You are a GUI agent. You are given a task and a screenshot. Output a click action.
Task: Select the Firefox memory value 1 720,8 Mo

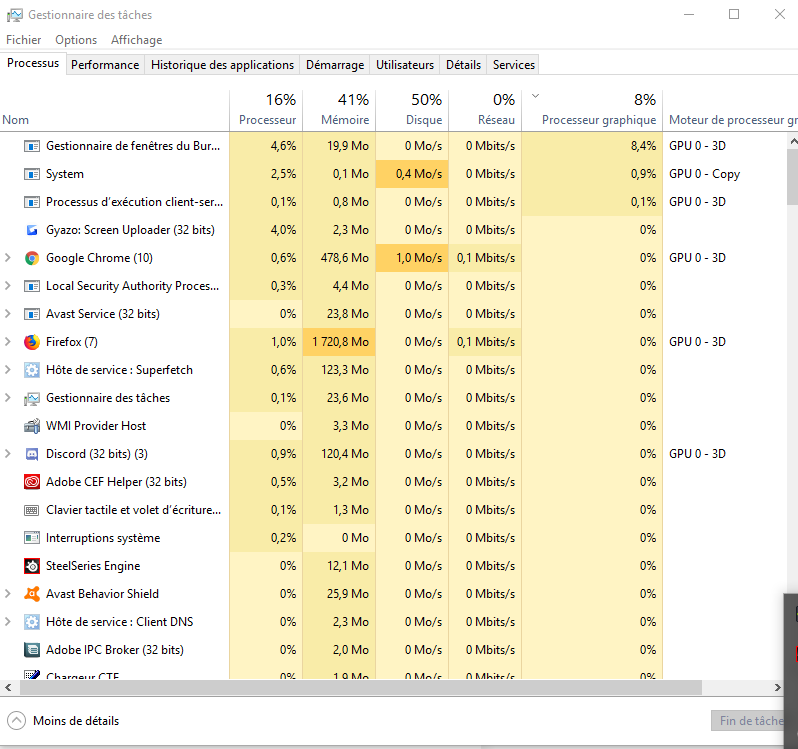[339, 342]
